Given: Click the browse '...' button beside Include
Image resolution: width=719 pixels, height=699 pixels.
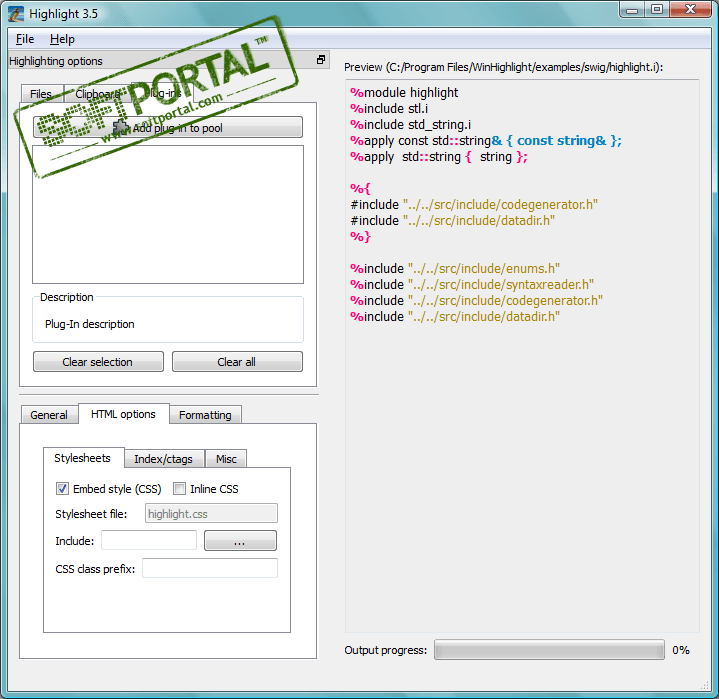Looking at the screenshot, I should pos(240,541).
